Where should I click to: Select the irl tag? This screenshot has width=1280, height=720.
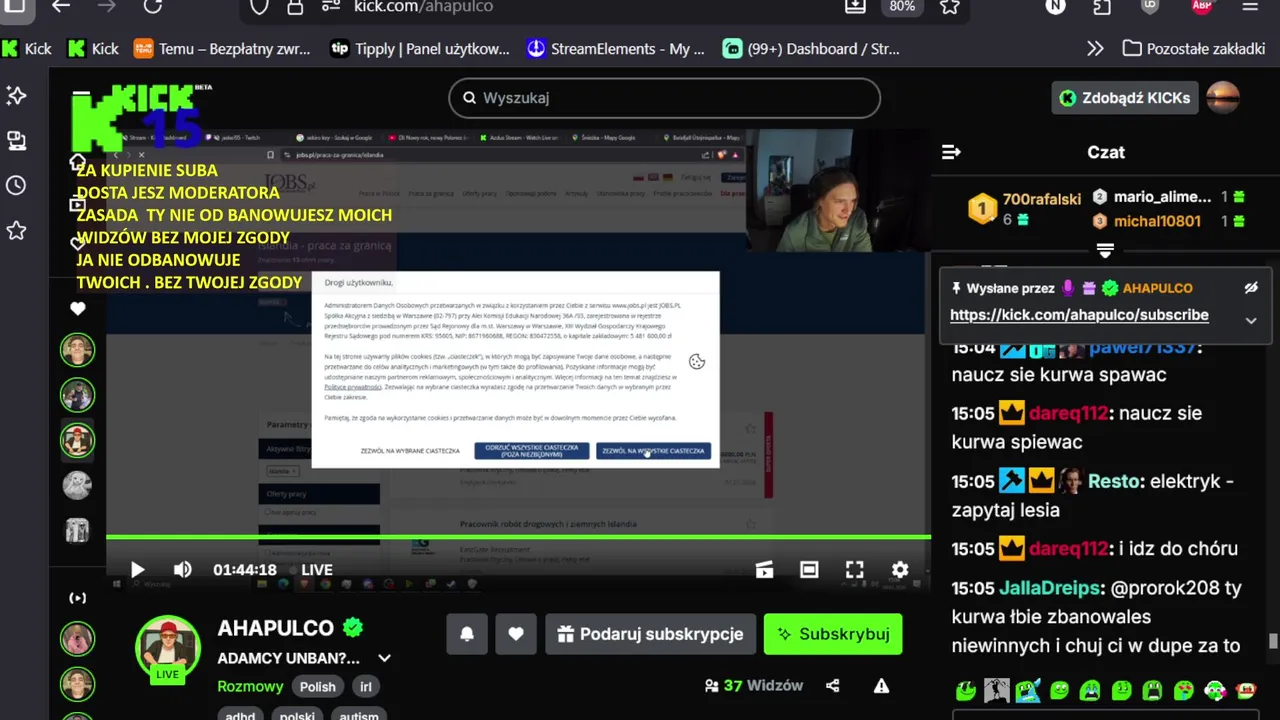tap(366, 687)
